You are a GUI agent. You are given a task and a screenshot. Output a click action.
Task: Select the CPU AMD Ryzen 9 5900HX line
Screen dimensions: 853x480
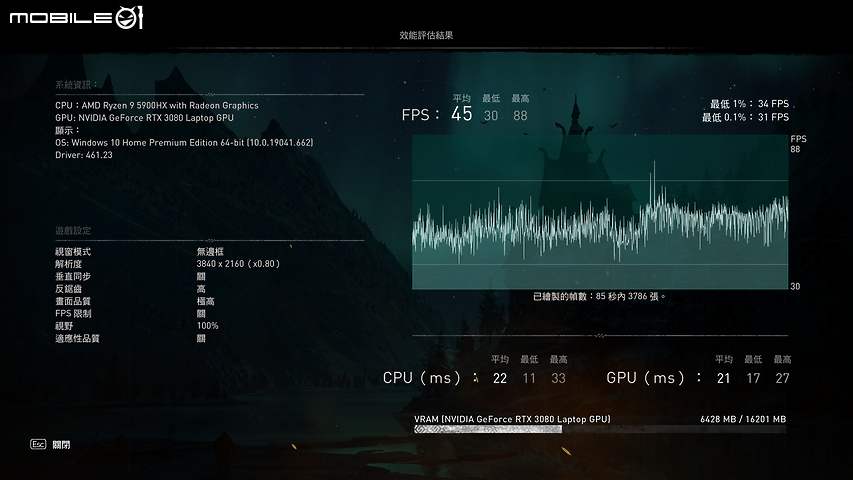pos(157,106)
